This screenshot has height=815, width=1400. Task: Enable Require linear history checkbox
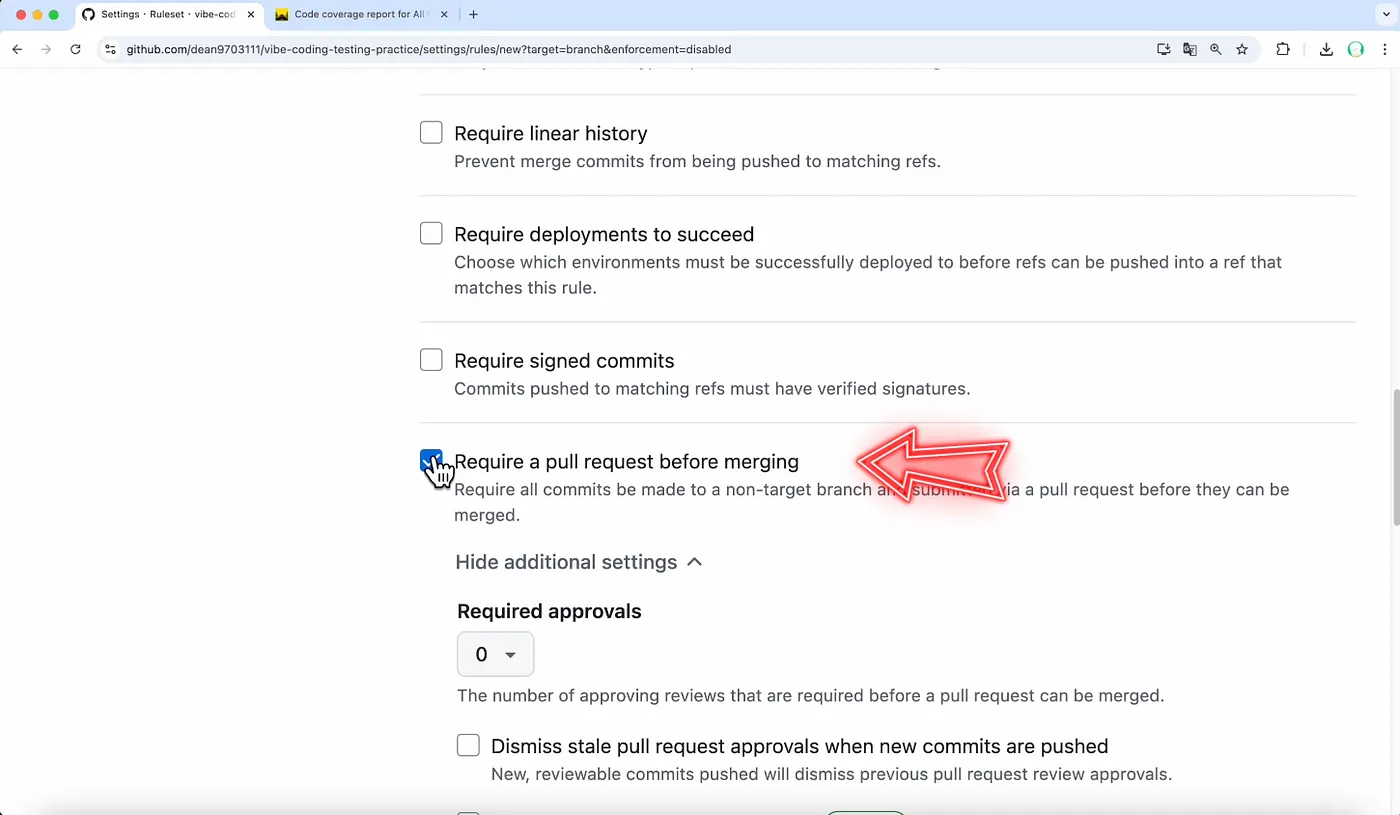(x=431, y=132)
